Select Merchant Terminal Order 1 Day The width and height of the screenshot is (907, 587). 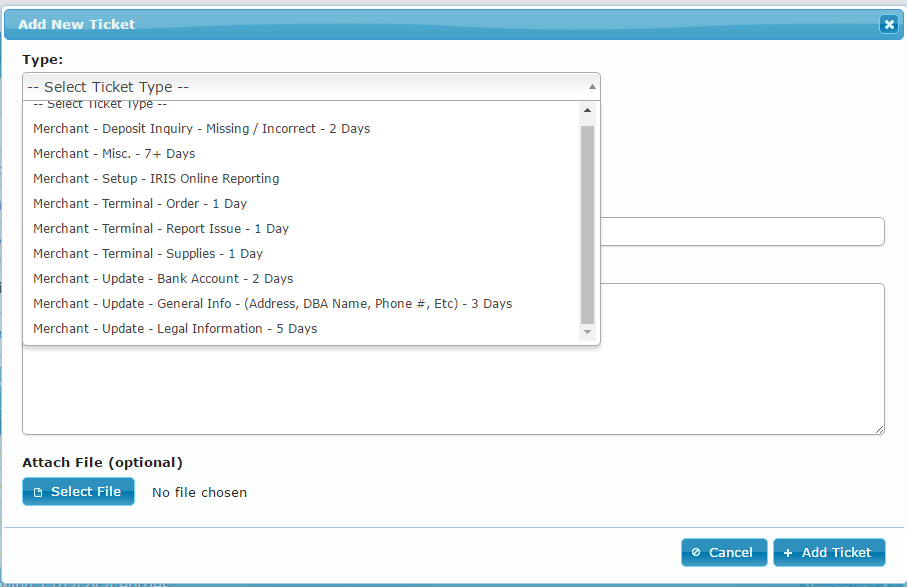tap(140, 204)
